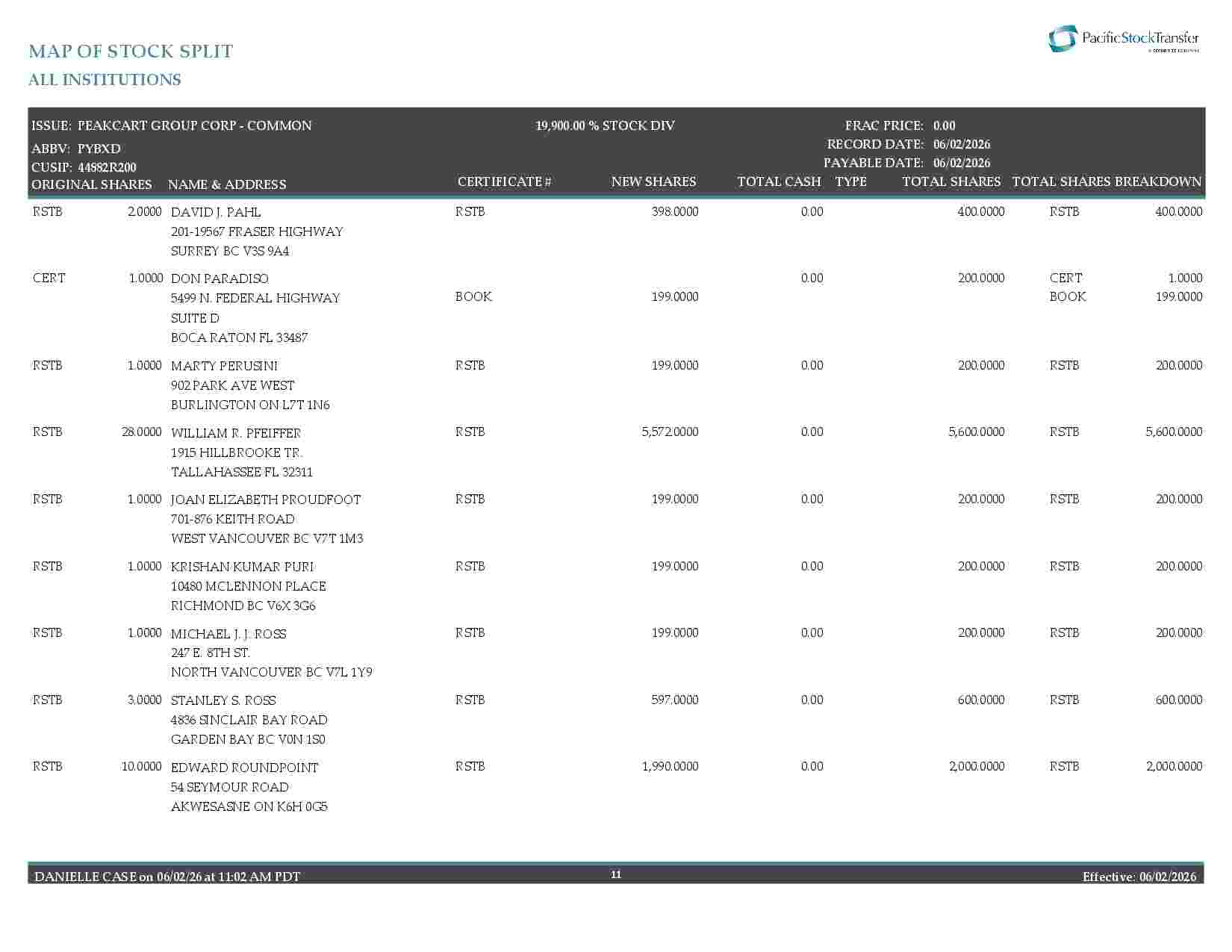Click the 'NAME & ADDRESS' column header
The image size is (1232, 952).
(227, 184)
